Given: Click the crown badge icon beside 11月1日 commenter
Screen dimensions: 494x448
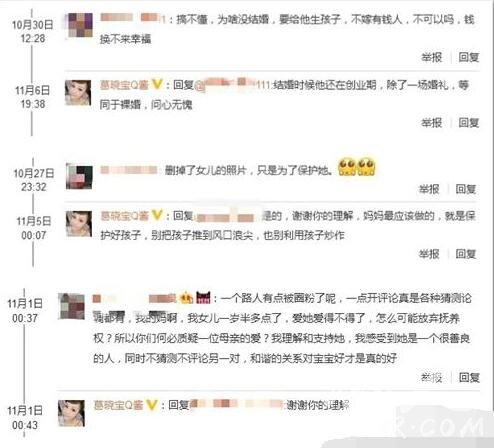Looking at the screenshot, I should pyautogui.click(x=186, y=298).
